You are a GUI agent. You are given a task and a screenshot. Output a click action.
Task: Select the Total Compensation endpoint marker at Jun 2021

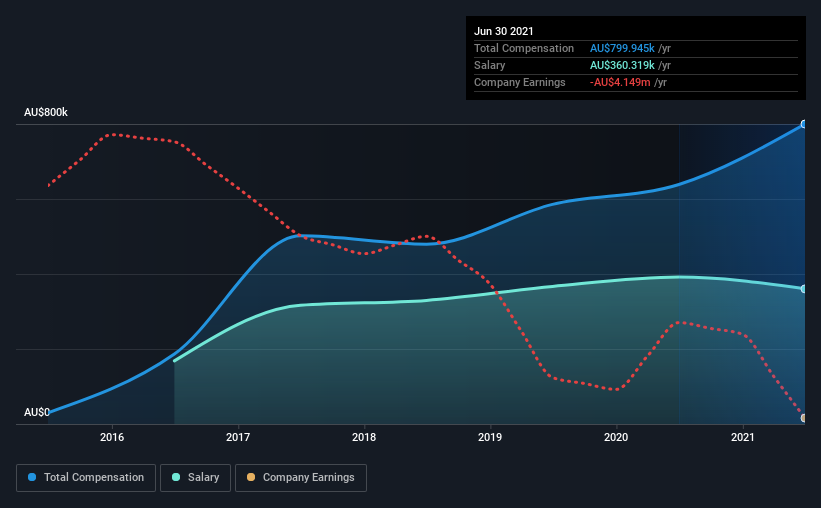tap(804, 124)
